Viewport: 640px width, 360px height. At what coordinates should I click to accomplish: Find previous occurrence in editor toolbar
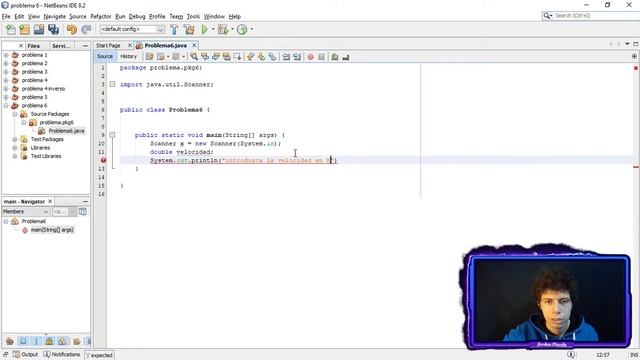click(x=205, y=57)
